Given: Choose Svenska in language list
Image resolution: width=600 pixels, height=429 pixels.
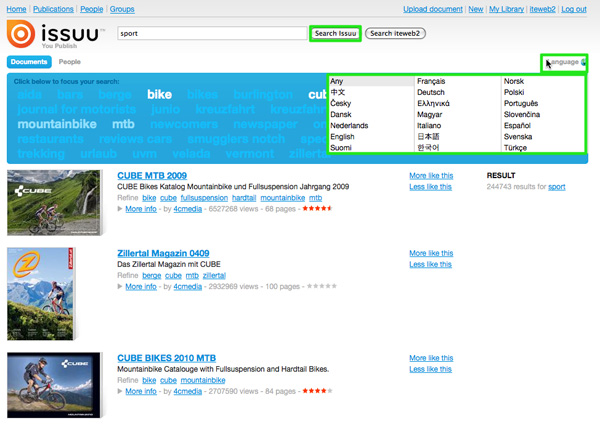Looking at the screenshot, I should 518,137.
